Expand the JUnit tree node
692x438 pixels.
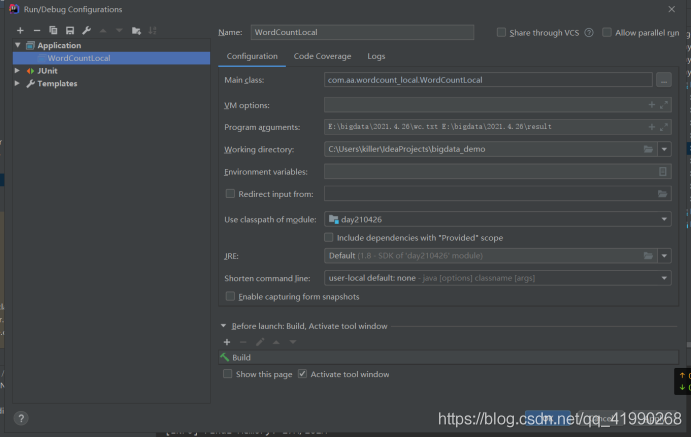pyautogui.click(x=17, y=71)
